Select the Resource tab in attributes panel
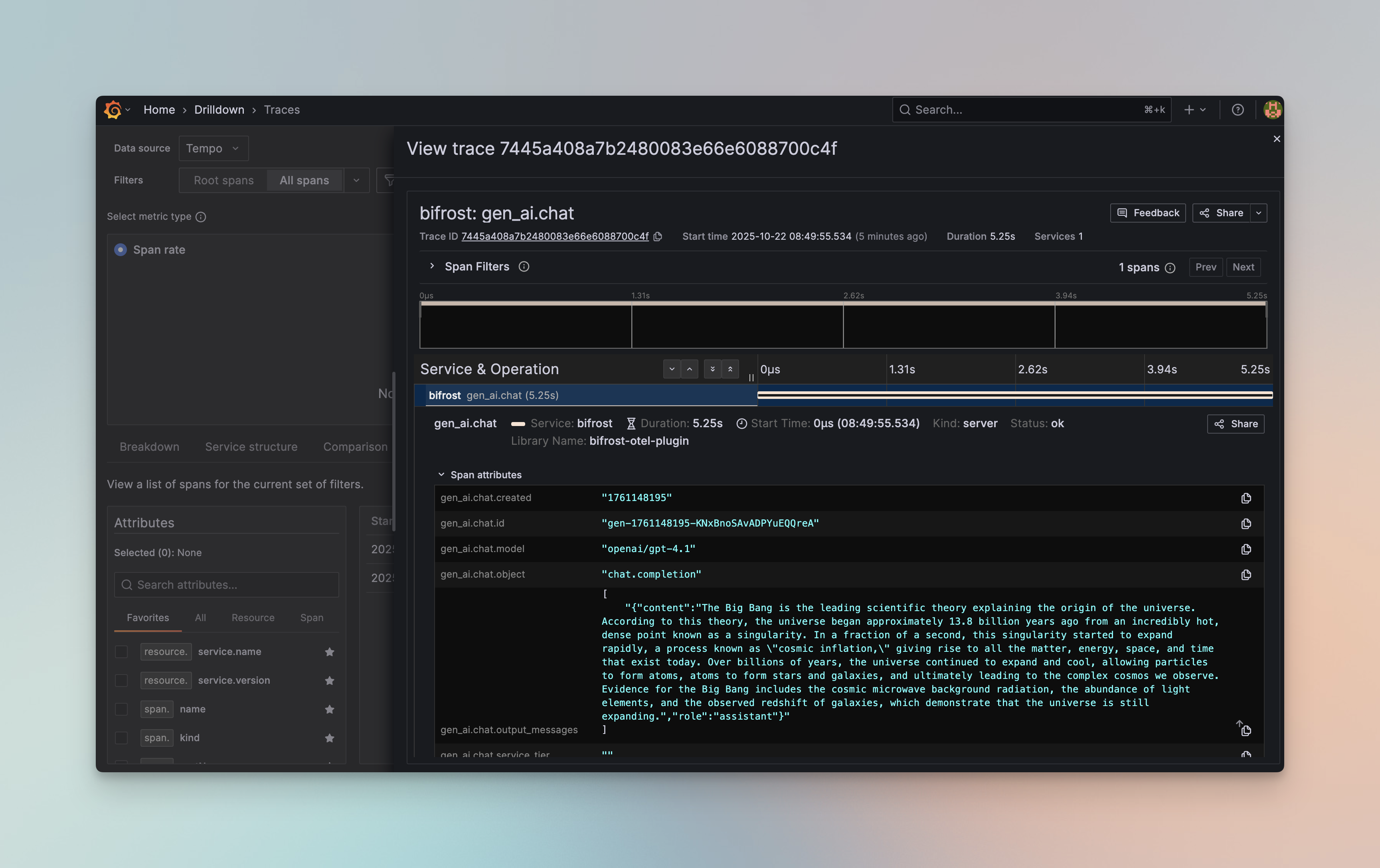This screenshot has height=868, width=1380. click(x=253, y=617)
